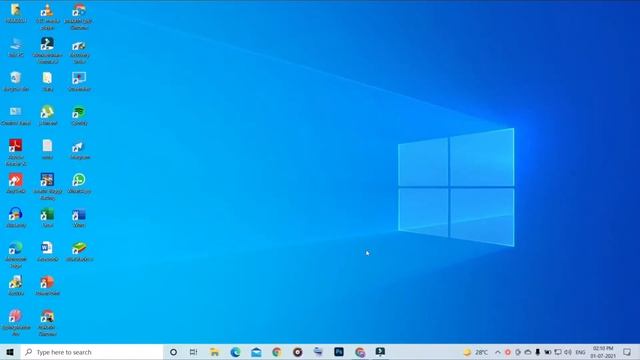
Task: Open the Mail app from the taskbar
Action: pos(256,352)
